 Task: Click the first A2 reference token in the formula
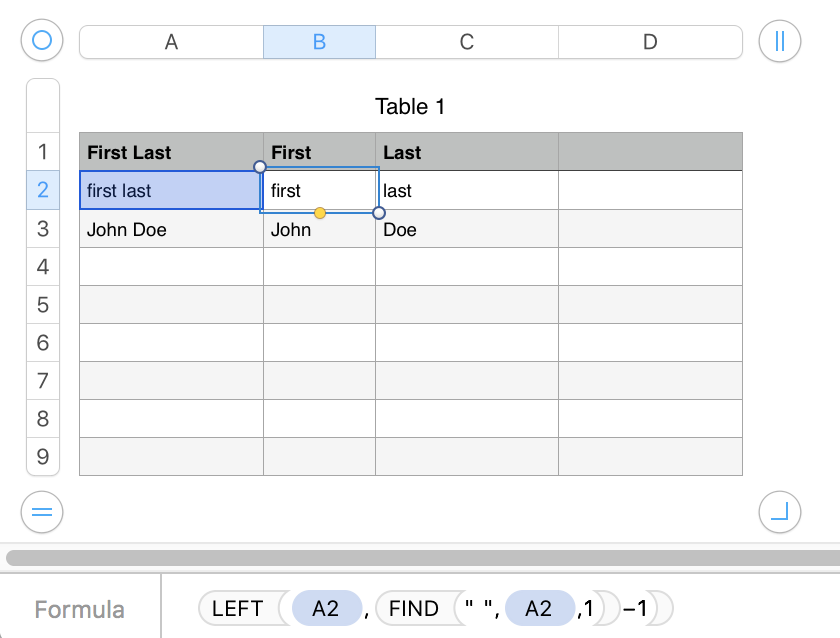click(325, 608)
